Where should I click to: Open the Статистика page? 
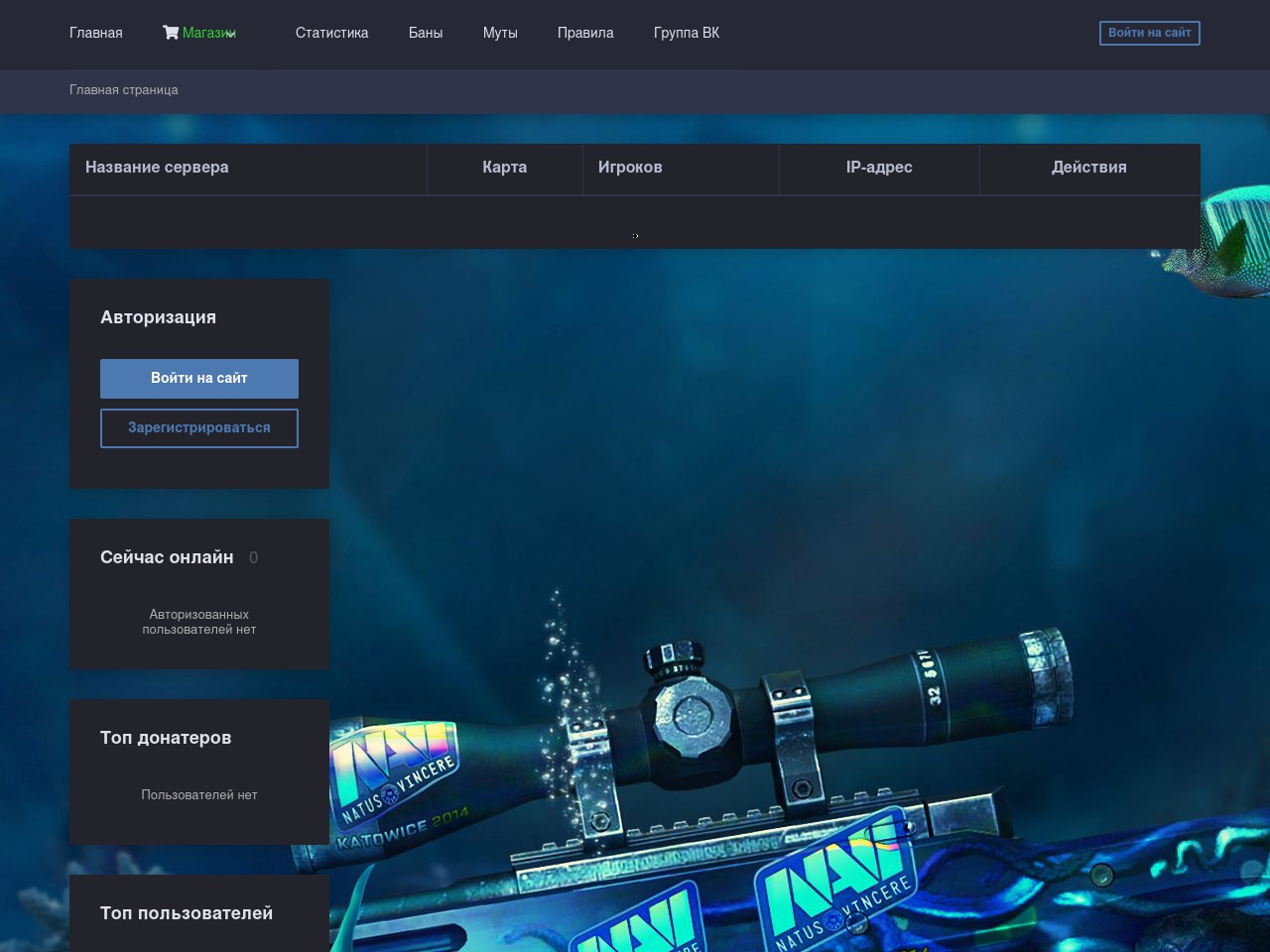point(331,33)
